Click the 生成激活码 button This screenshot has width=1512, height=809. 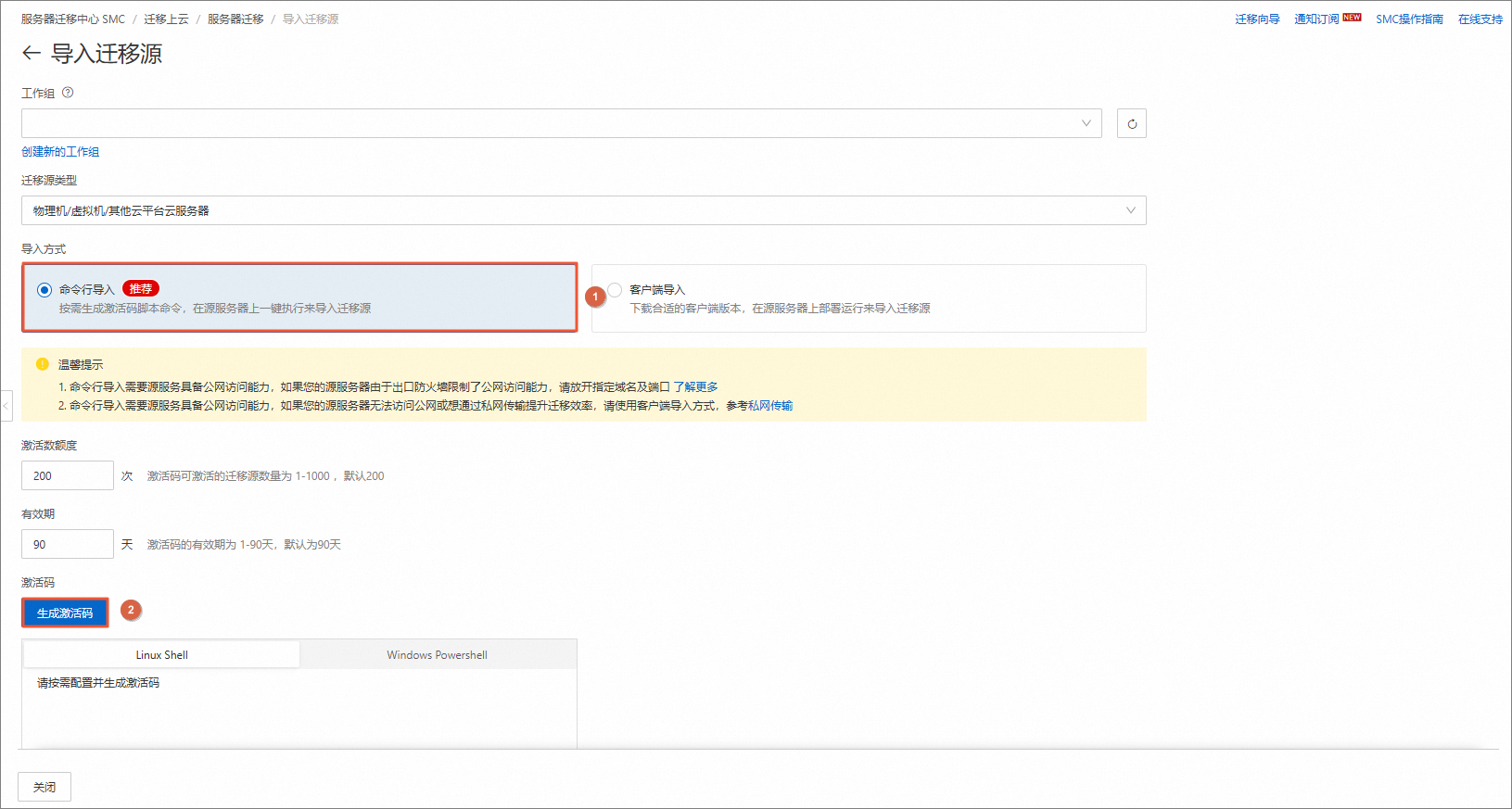click(x=65, y=613)
